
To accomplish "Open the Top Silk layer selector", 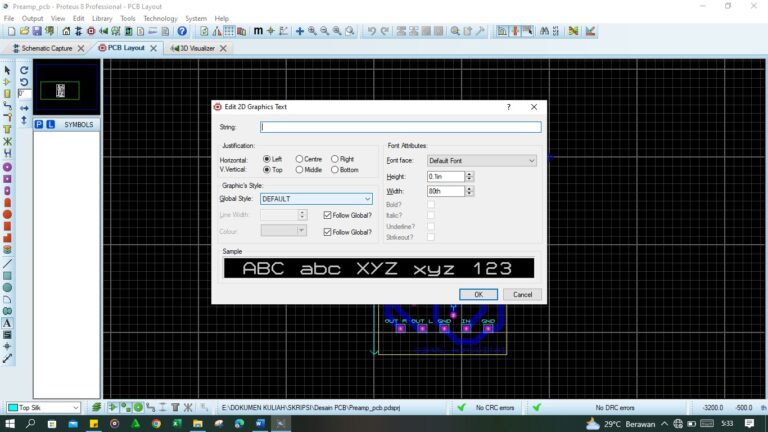I will (44, 408).
